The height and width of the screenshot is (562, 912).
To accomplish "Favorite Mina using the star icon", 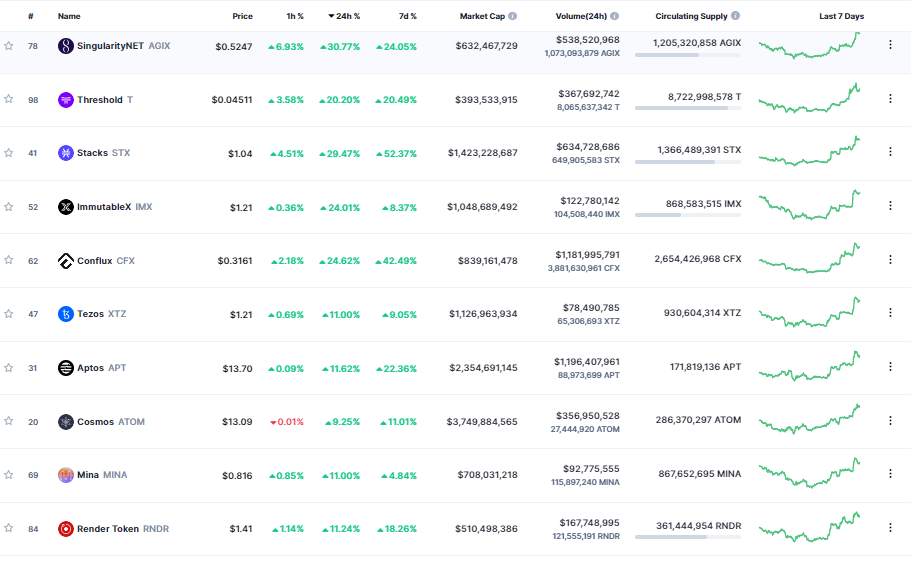I will (x=9, y=475).
